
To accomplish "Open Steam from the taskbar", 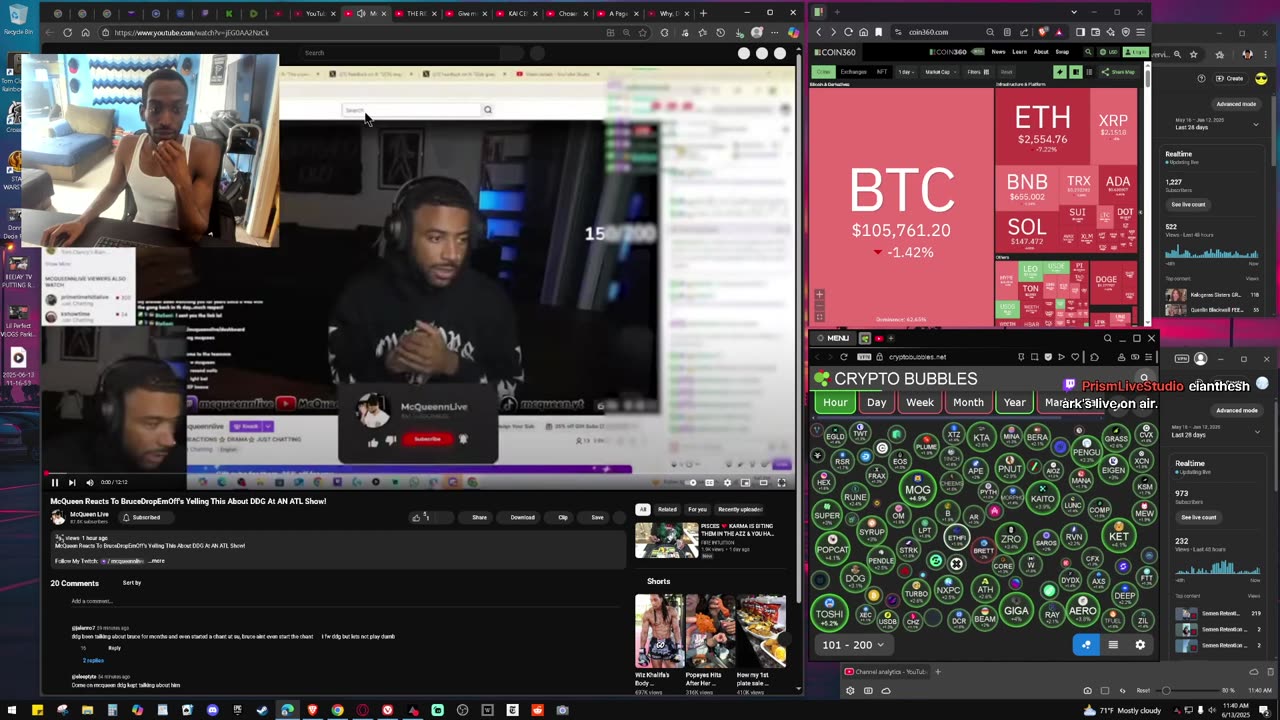I will tap(262, 710).
